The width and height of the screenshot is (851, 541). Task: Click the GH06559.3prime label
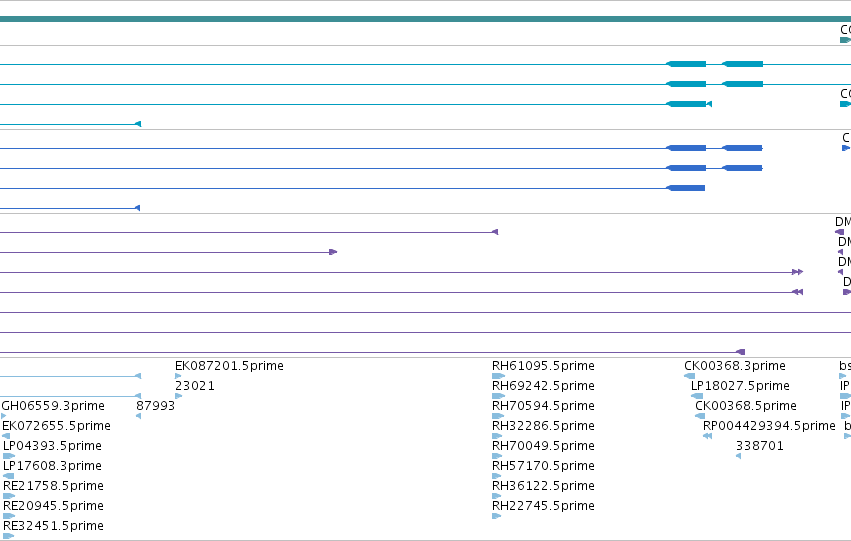click(53, 406)
